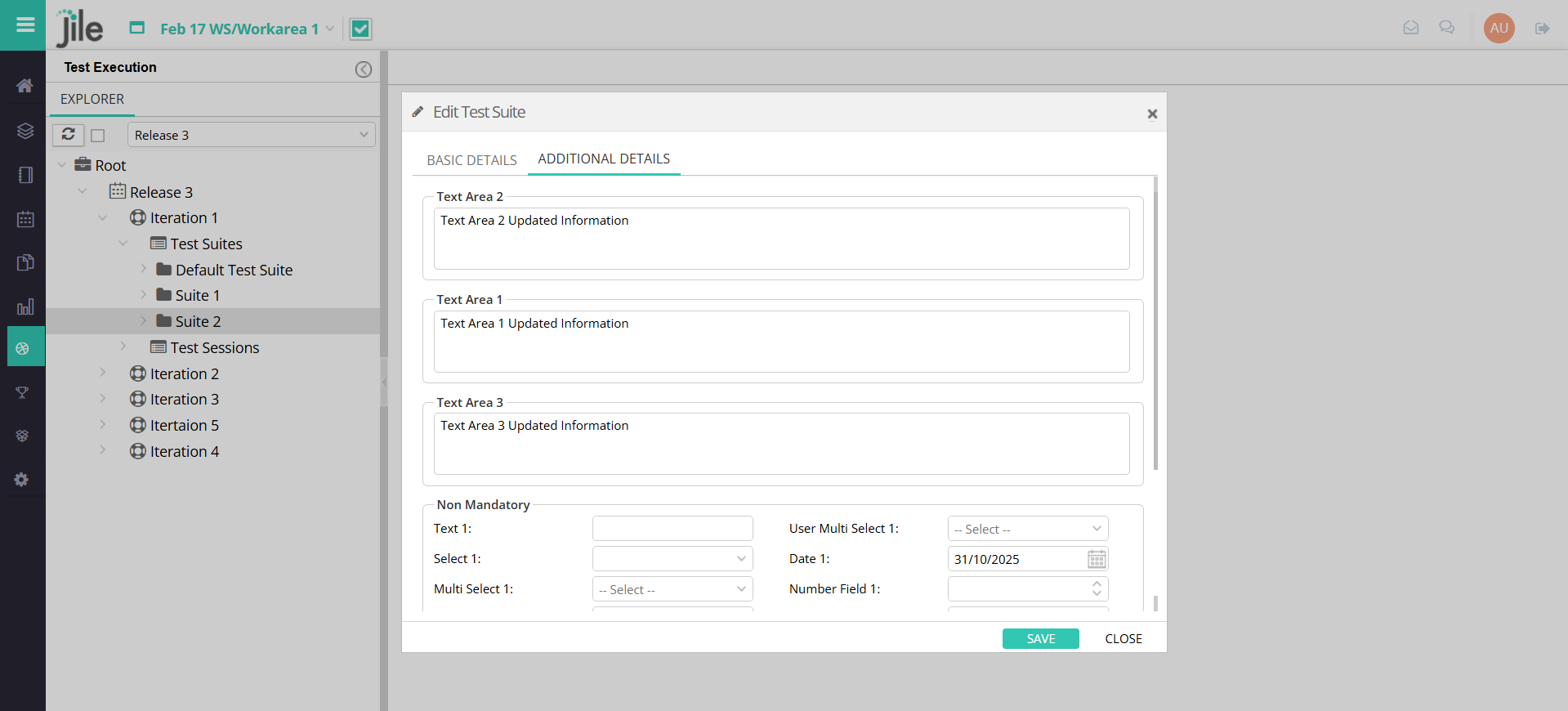Open the hamburger menu at top left
The width and height of the screenshot is (1568, 711).
[x=25, y=25]
